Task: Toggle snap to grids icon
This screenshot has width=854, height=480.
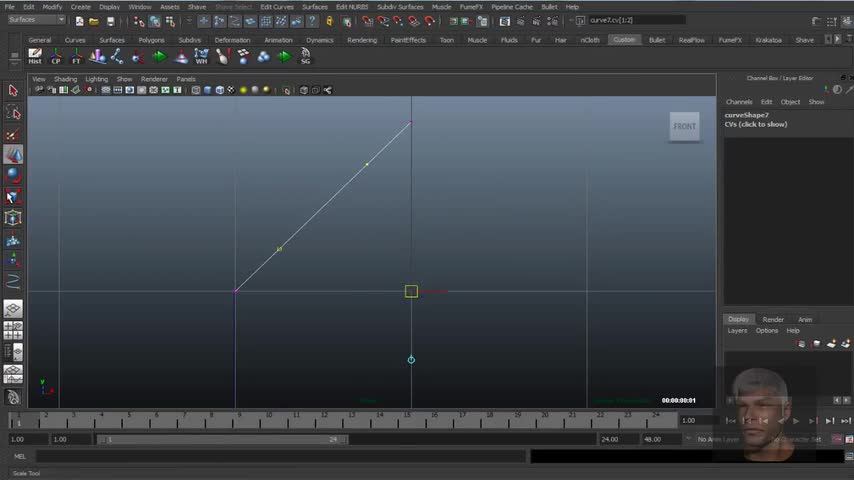Action: (368, 21)
